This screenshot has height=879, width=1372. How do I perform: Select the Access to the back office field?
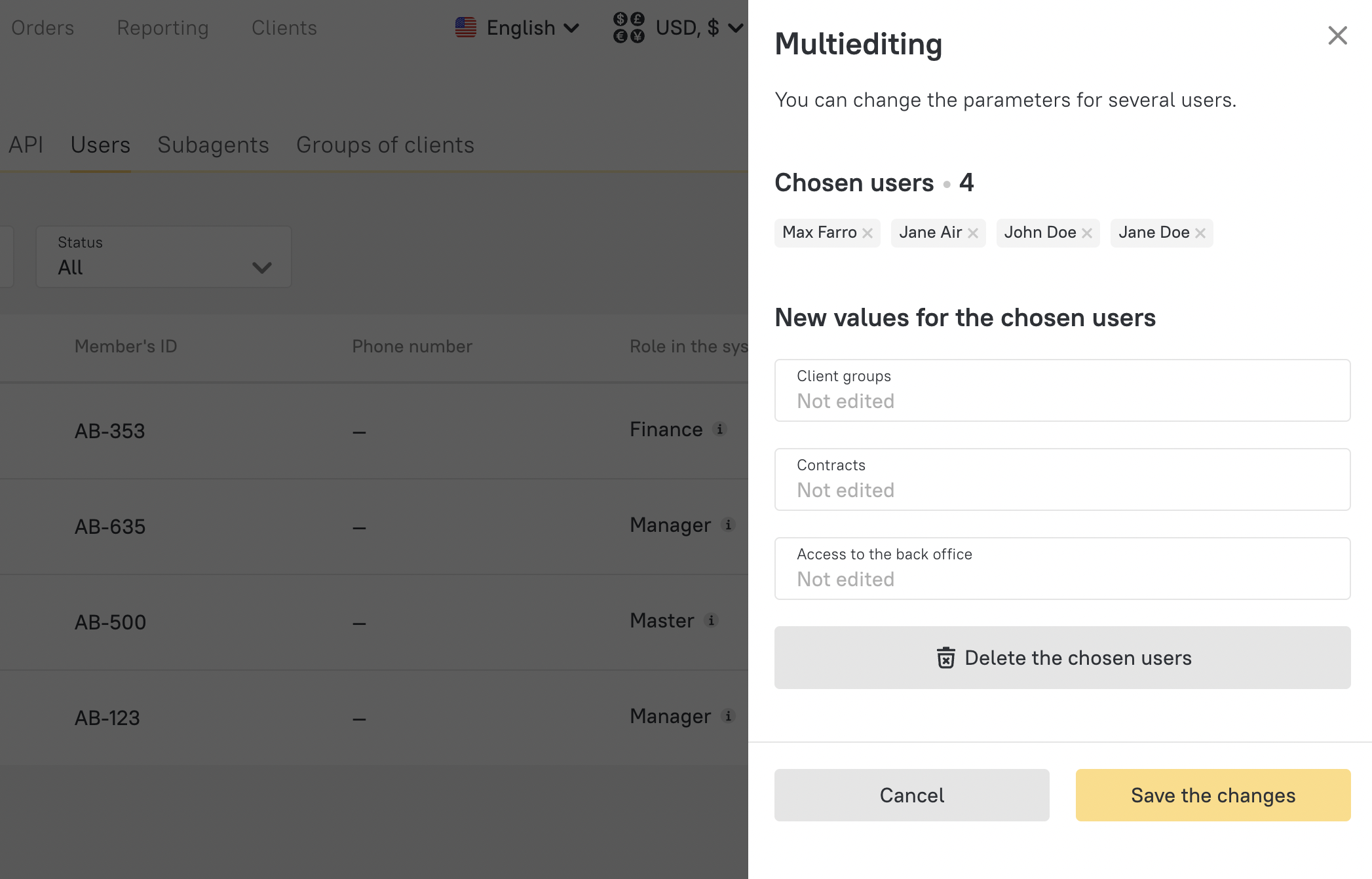tap(1061, 568)
